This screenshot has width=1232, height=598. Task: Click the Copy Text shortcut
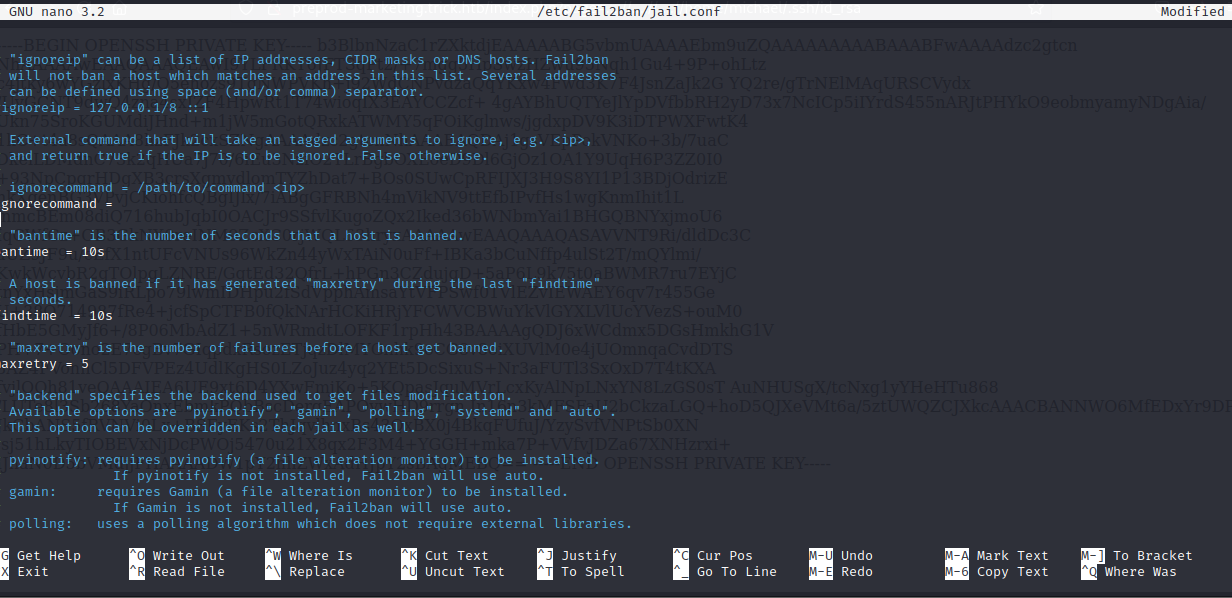pyautogui.click(x=1012, y=572)
